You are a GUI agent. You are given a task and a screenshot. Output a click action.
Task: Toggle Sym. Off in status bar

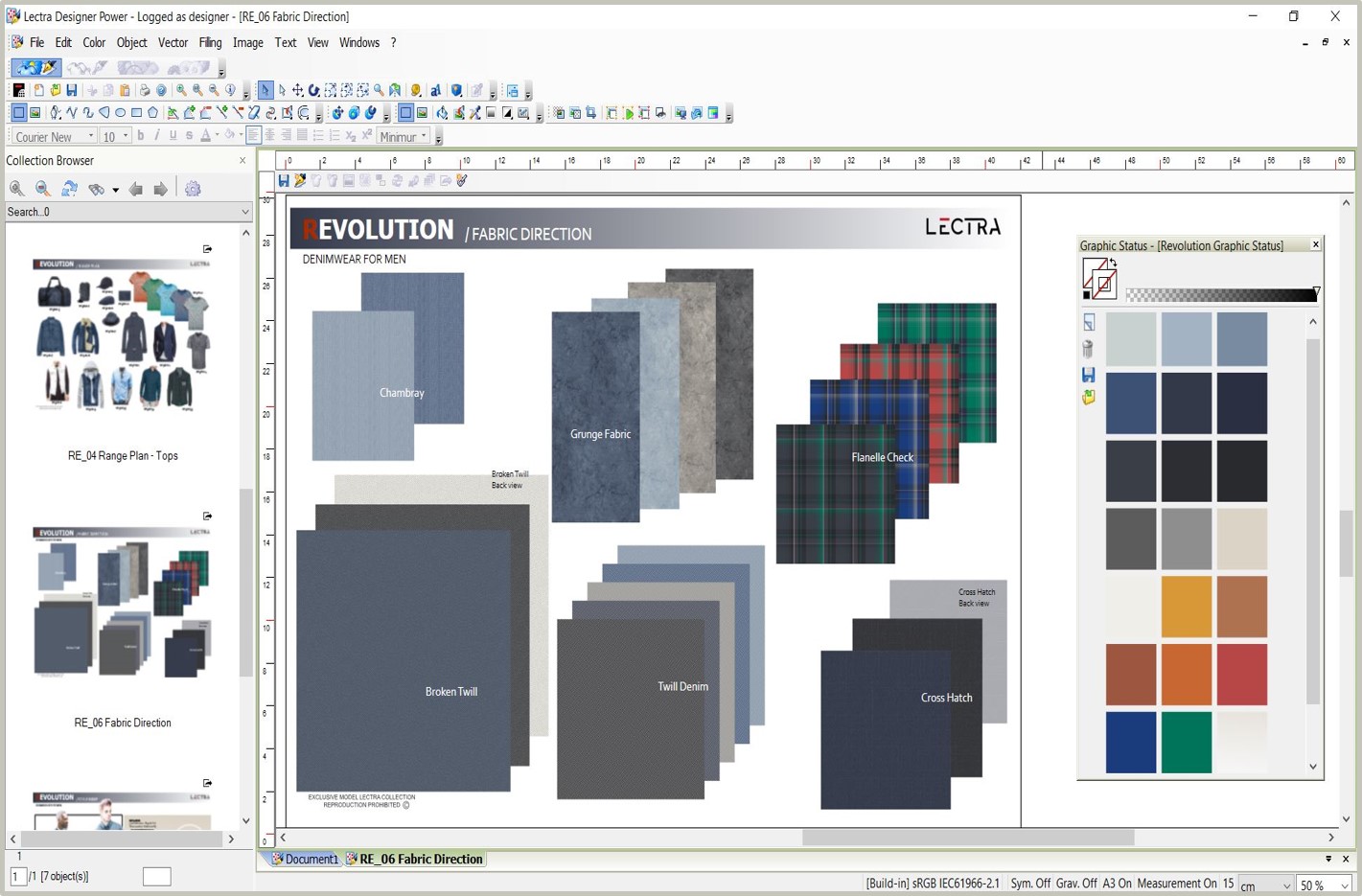pos(1030,884)
